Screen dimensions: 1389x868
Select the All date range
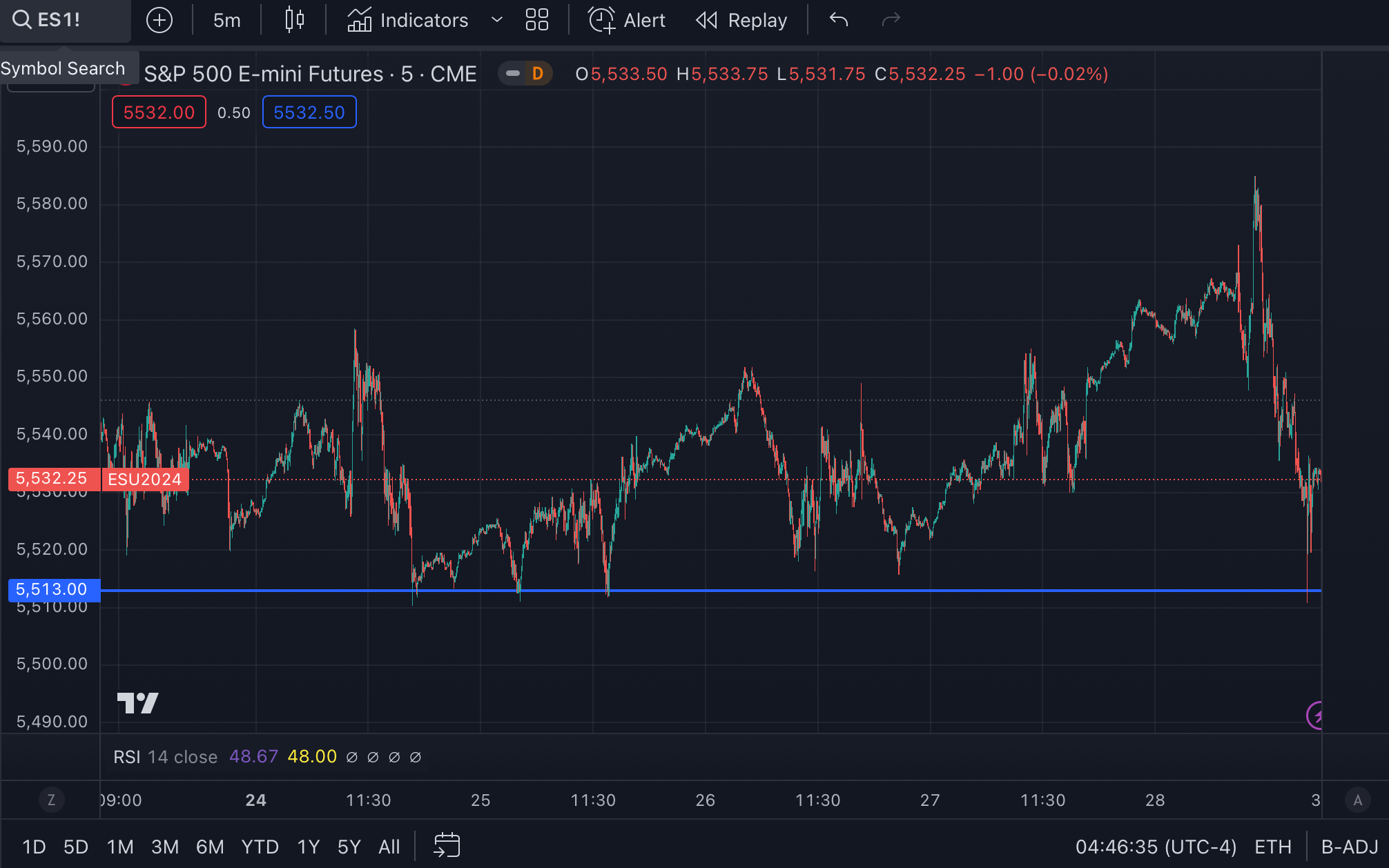pyautogui.click(x=389, y=847)
